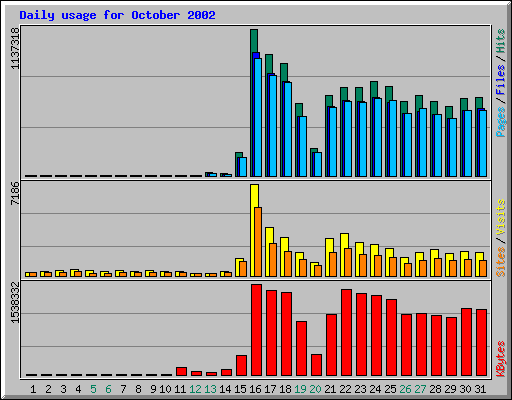The image size is (512, 400).
Task: Click day label "16" on the x-axis
Action: coord(255,389)
